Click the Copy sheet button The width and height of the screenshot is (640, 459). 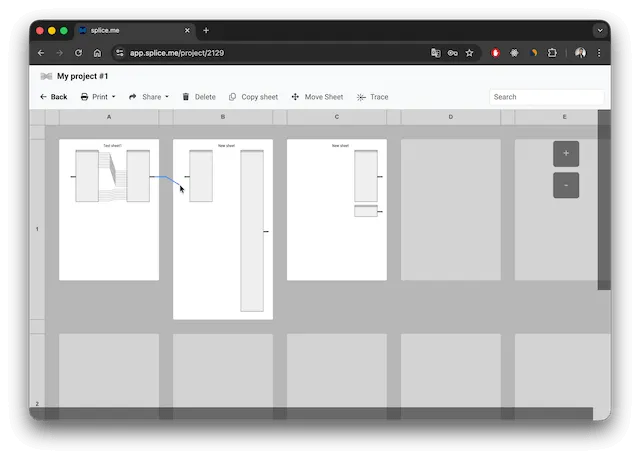(x=253, y=97)
